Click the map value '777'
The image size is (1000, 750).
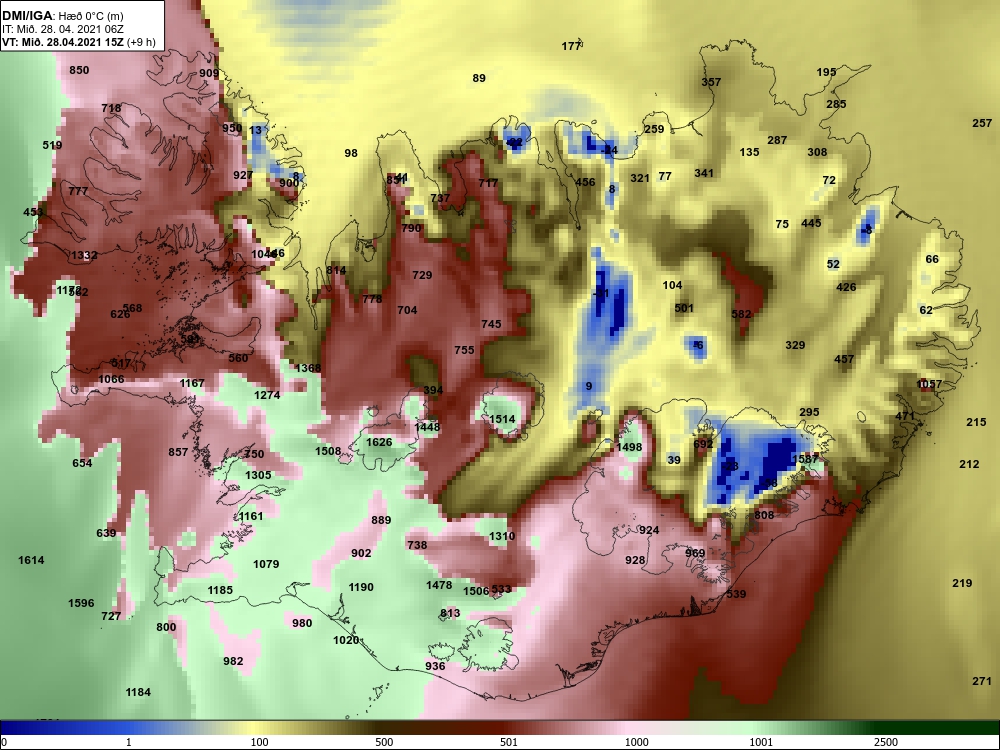click(78, 191)
